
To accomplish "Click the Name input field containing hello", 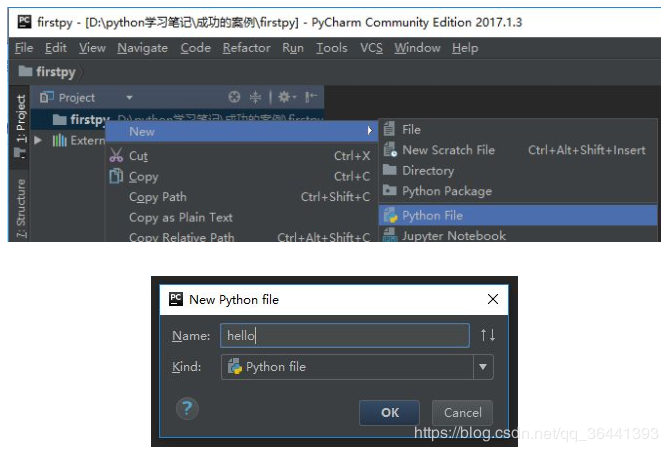I will [345, 335].
